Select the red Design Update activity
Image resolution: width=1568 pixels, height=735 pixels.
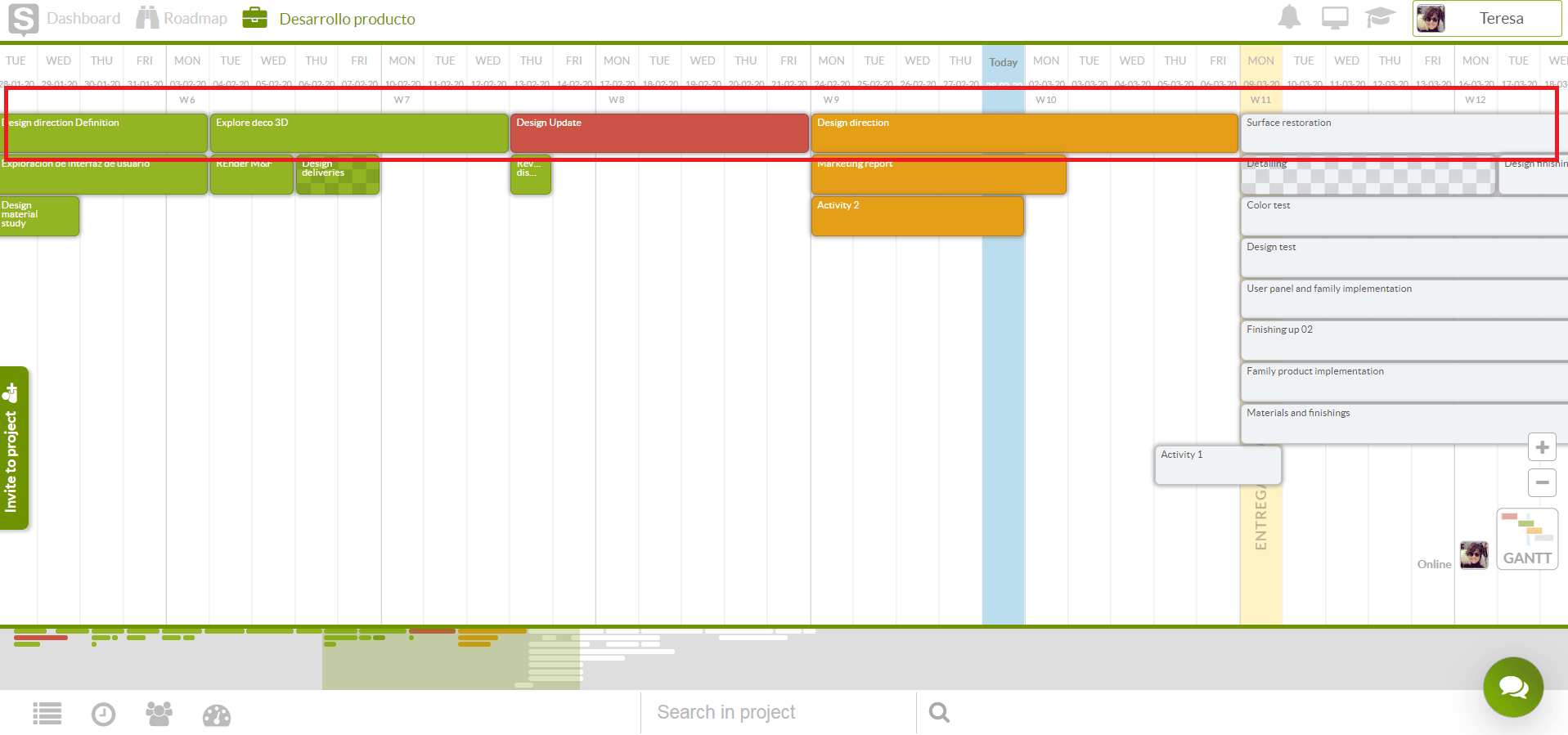coord(659,132)
